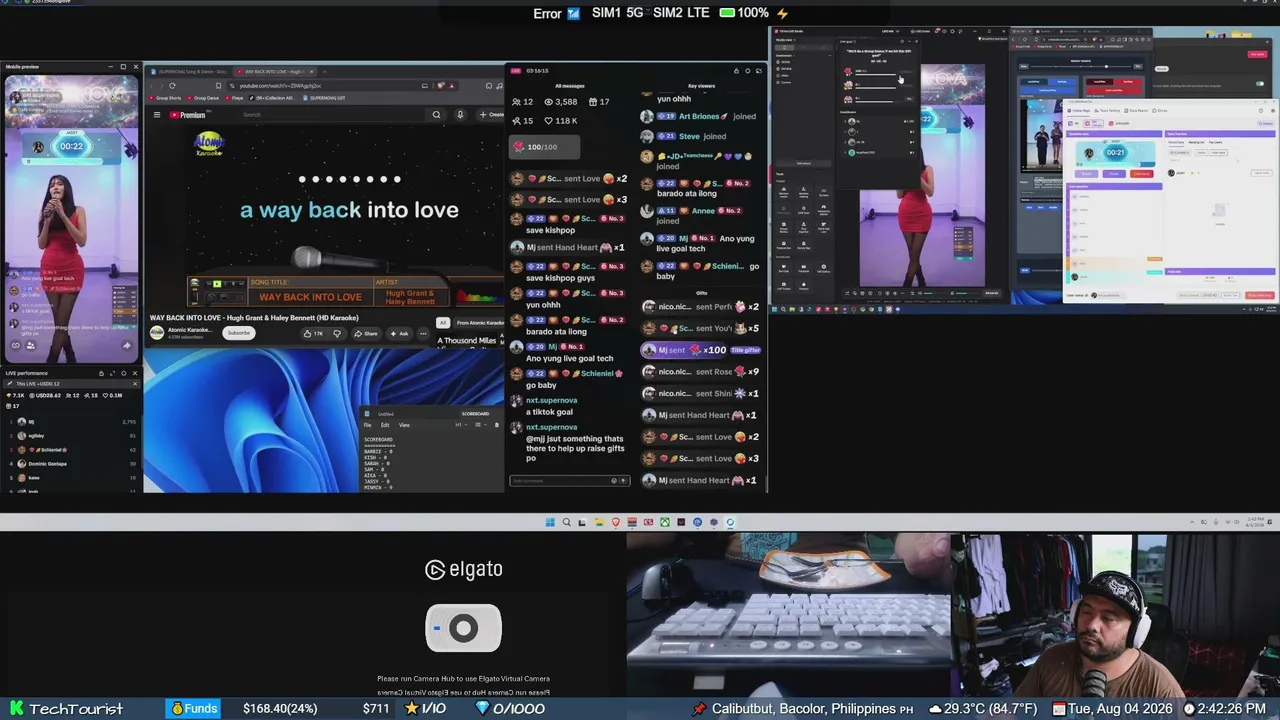The height and width of the screenshot is (720, 1280).
Task: Open Windows taskbar search
Action: point(566,522)
